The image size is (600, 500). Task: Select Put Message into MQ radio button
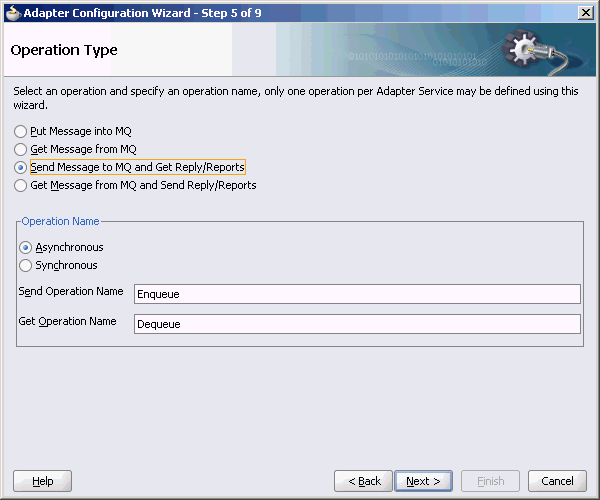(20, 132)
